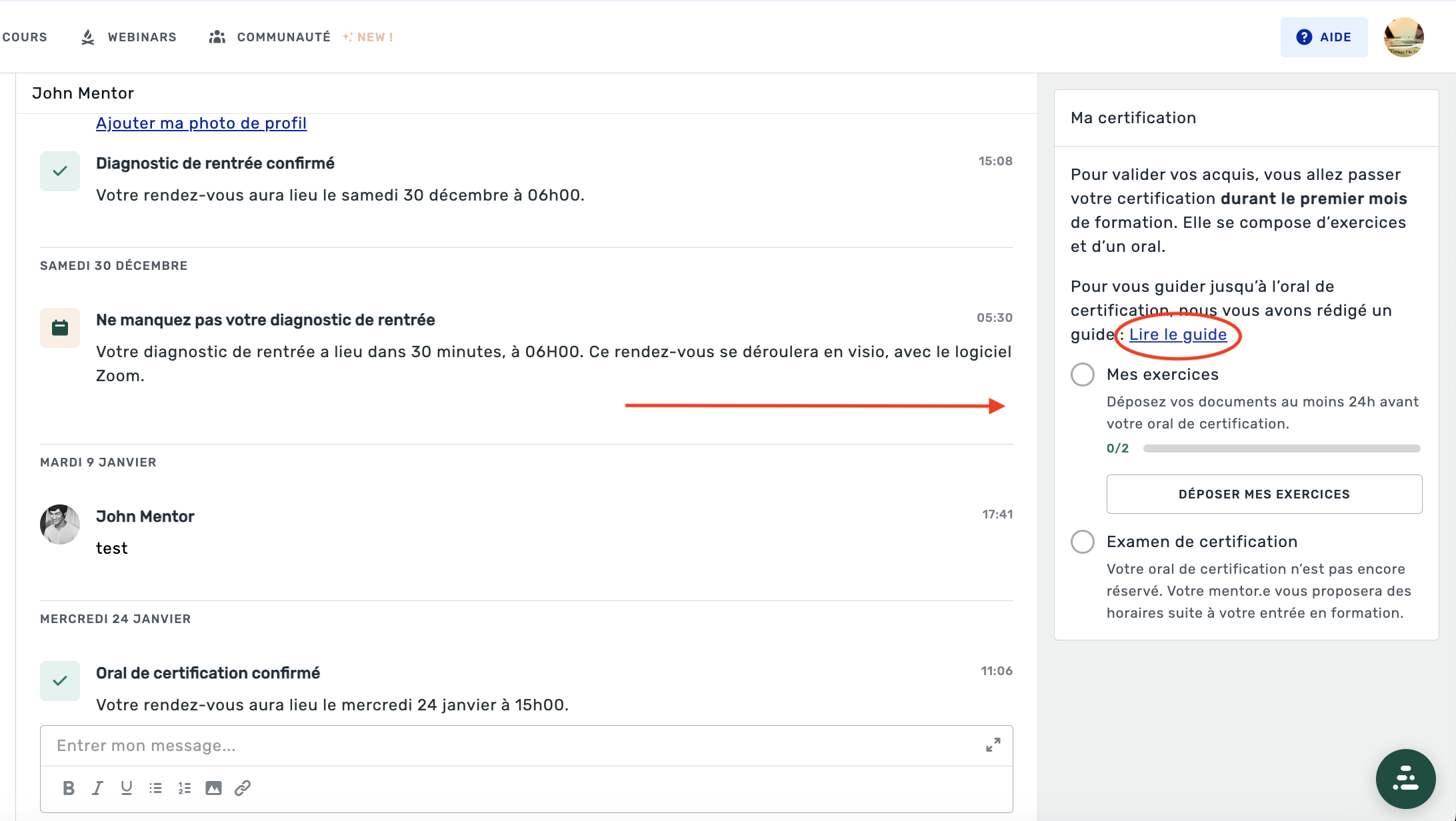
Task: Open the floating chat assistant button
Action: [1405, 778]
